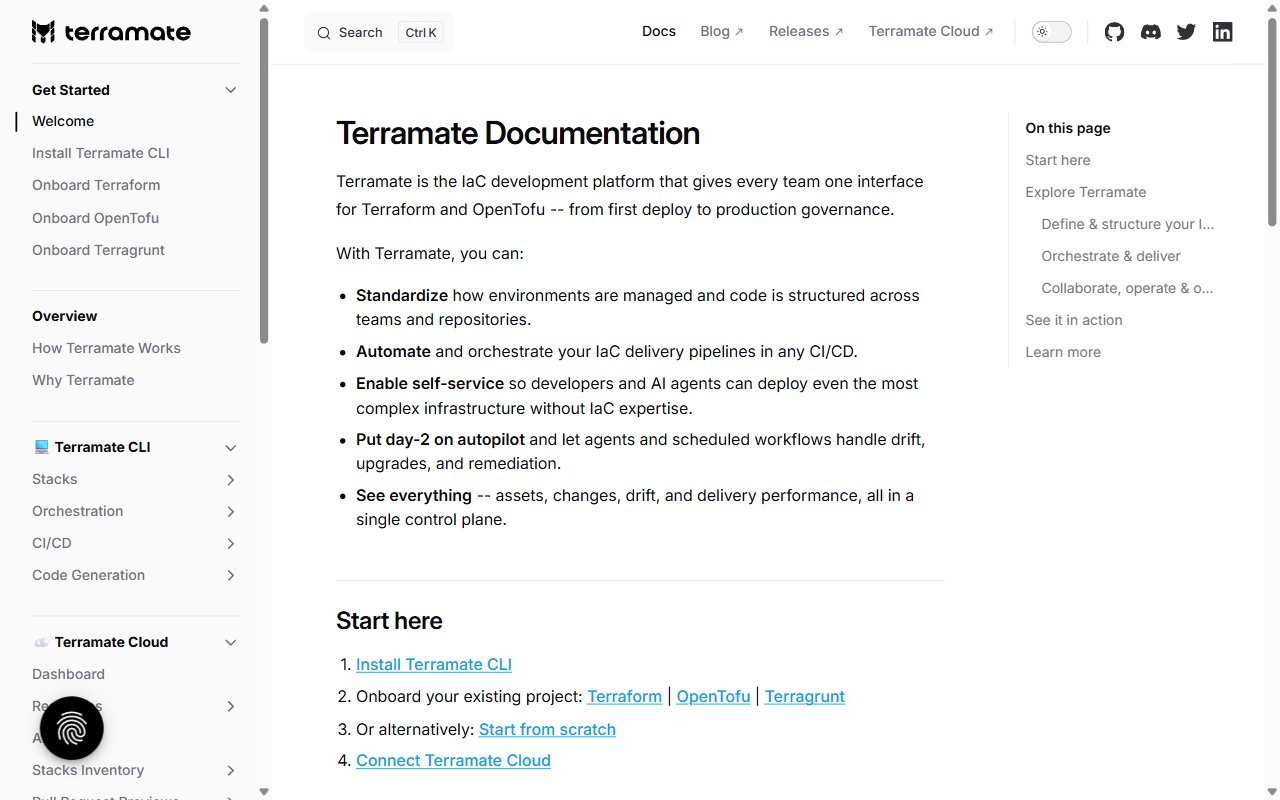The height and width of the screenshot is (800, 1280).
Task: Click the search magnifier icon
Action: tap(324, 33)
